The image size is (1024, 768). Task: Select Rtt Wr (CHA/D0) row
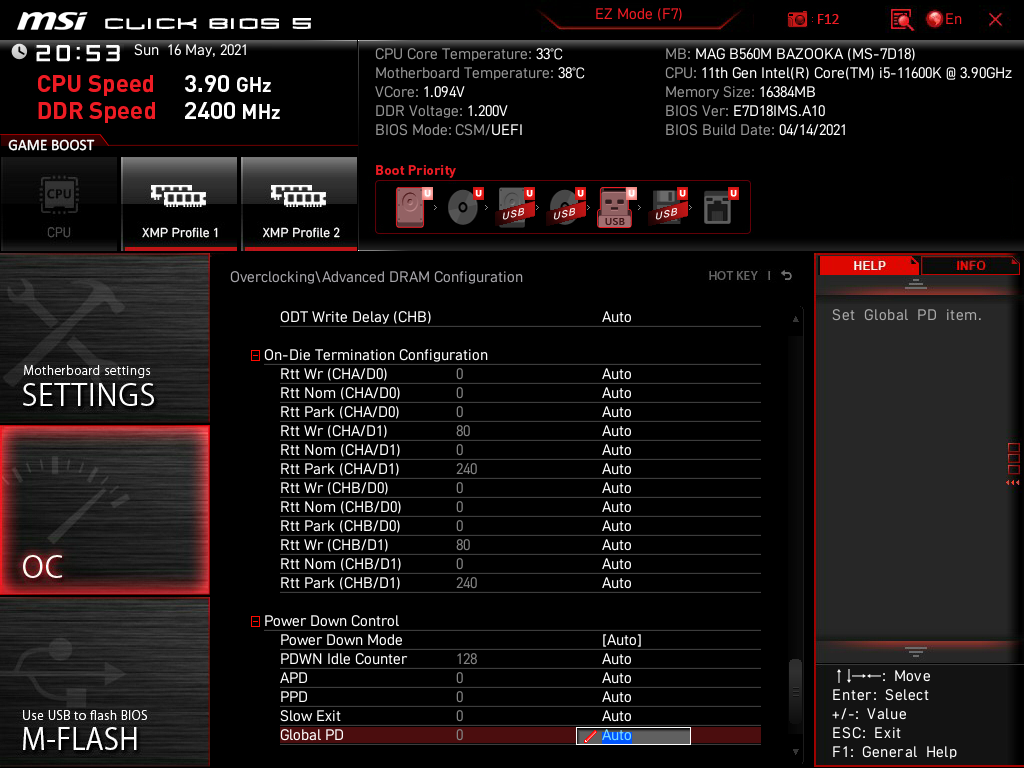tap(520, 374)
